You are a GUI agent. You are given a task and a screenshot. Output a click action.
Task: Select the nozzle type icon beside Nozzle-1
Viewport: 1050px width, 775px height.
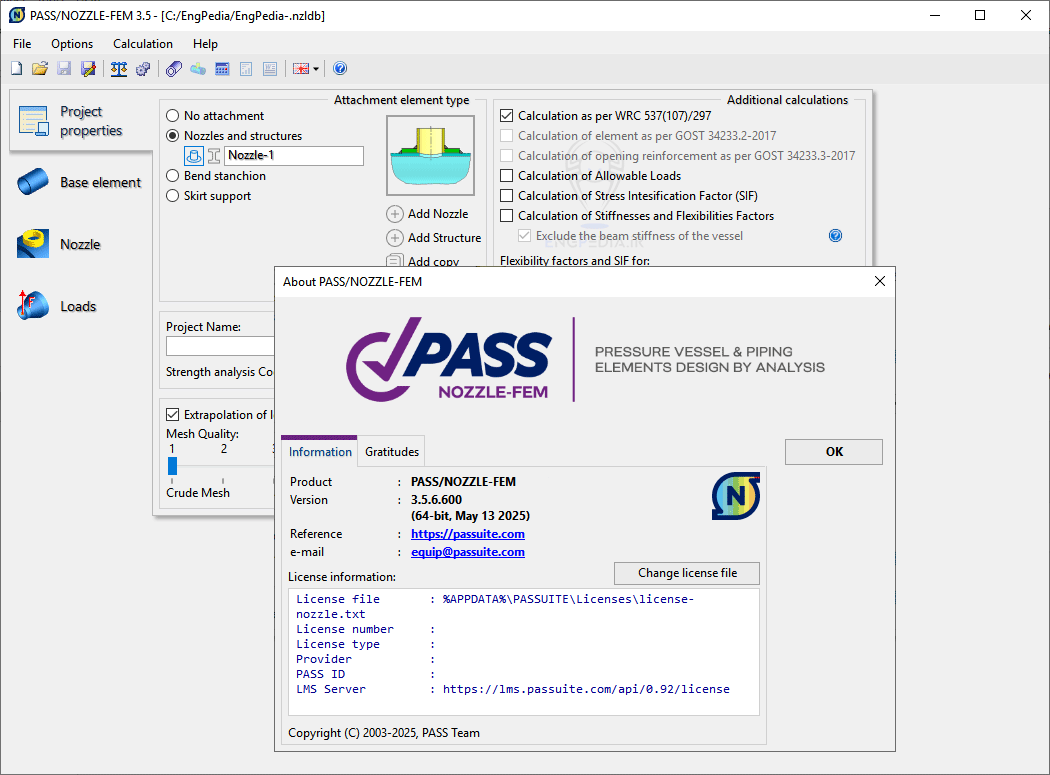(x=195, y=156)
